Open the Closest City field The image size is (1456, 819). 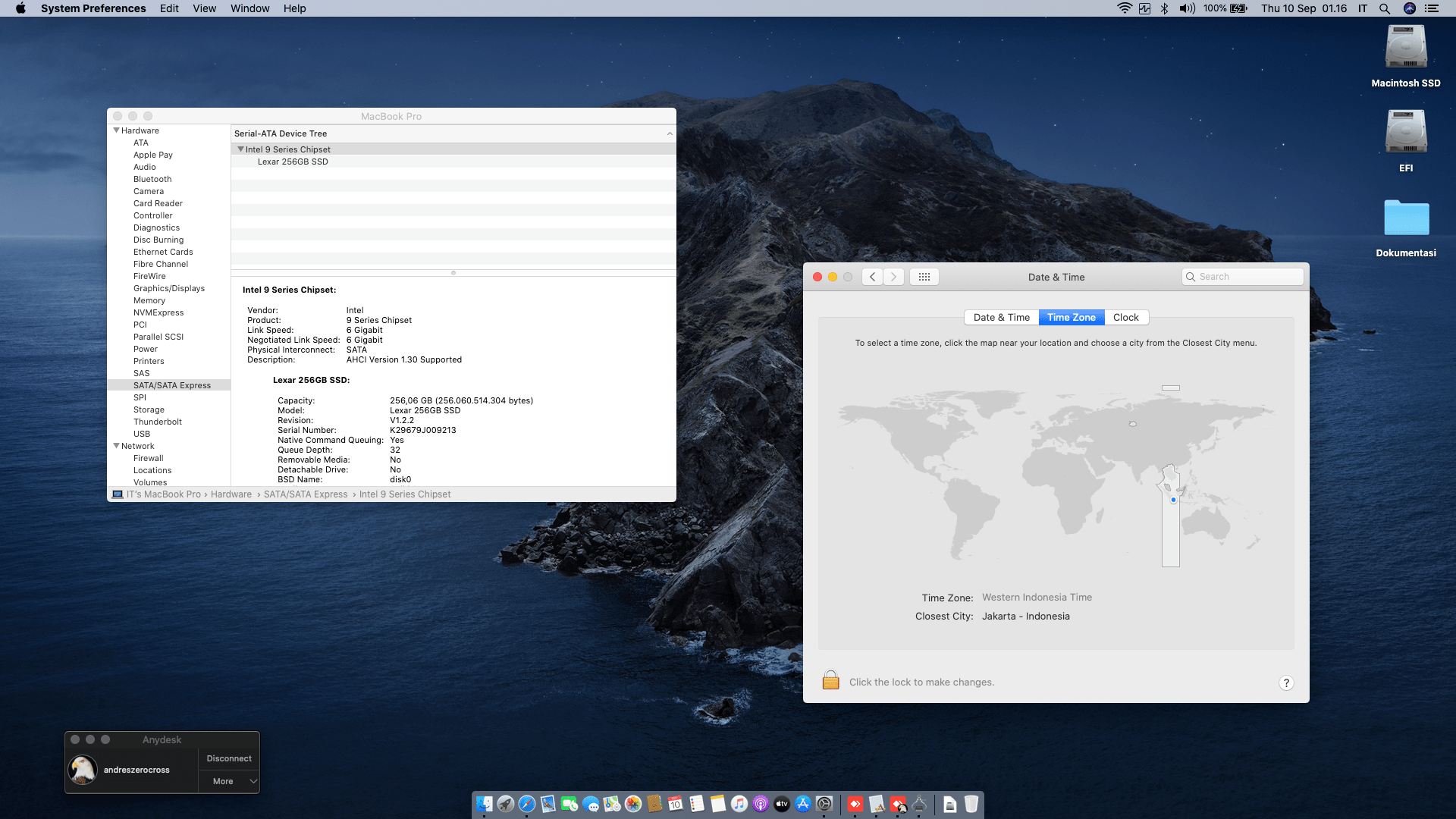[1026, 617]
